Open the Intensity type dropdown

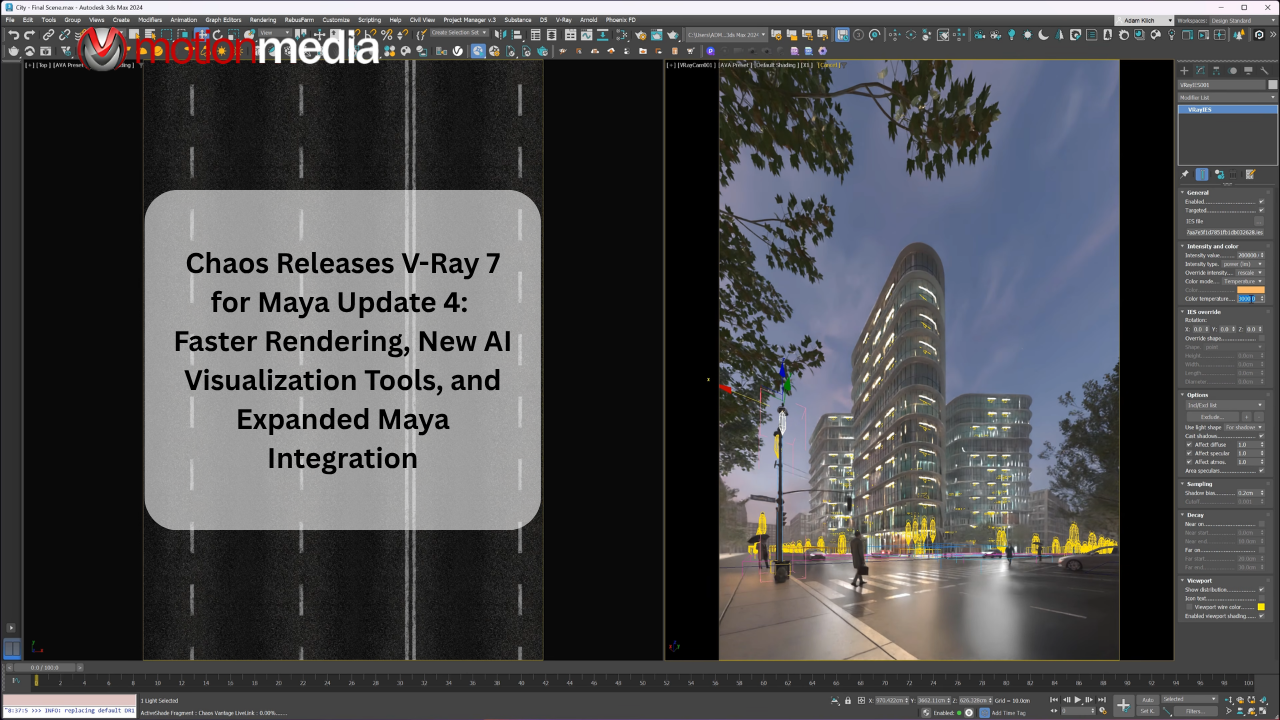(1243, 264)
